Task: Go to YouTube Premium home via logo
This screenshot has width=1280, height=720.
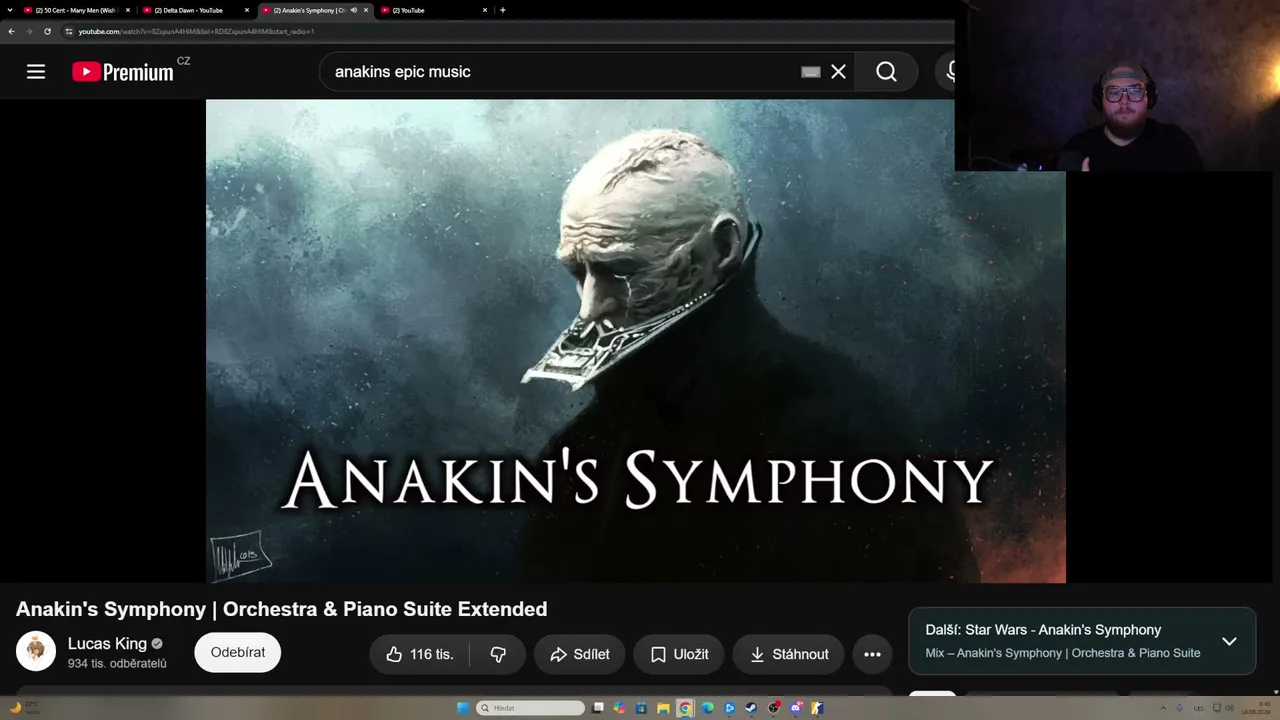Action: 123,71
